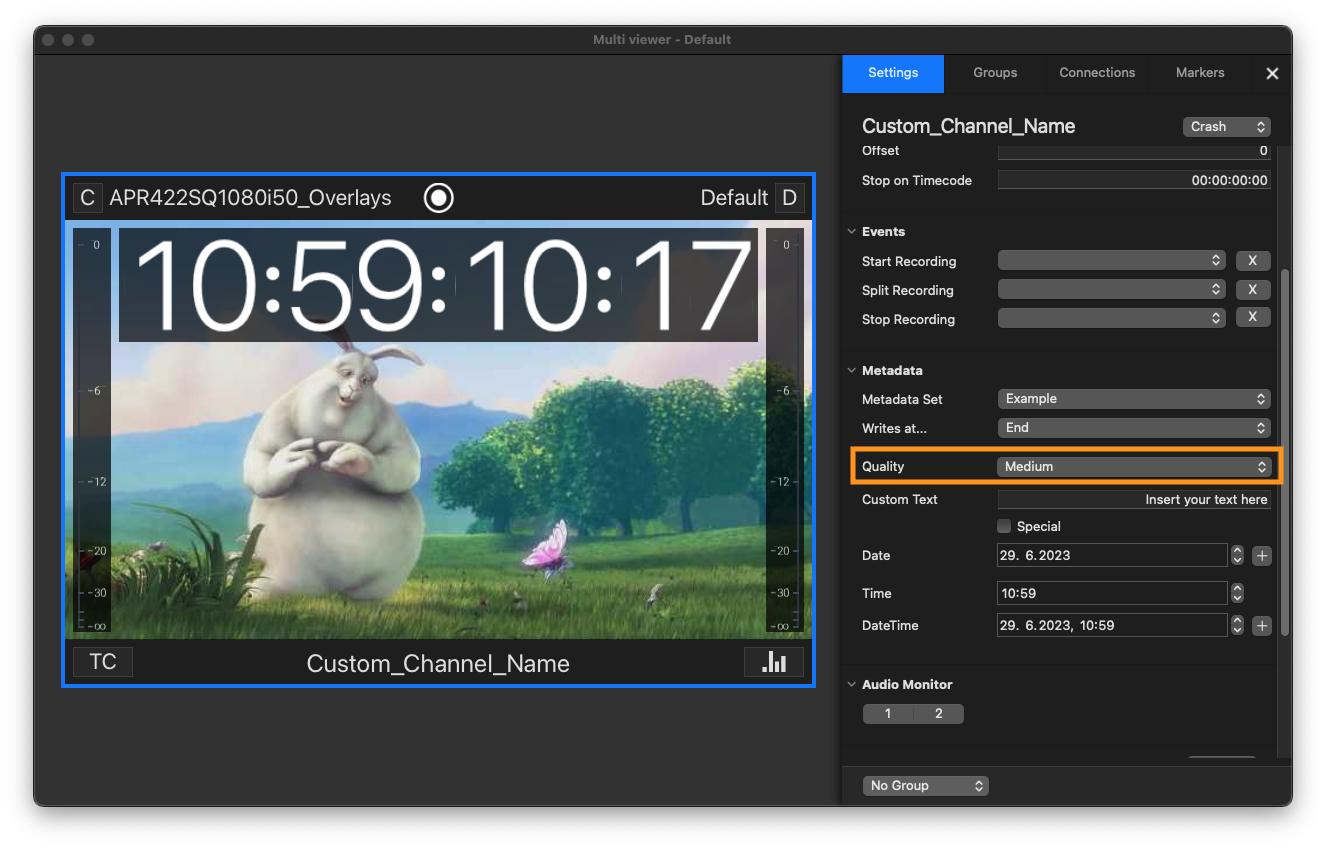Viewport: 1326px width, 848px height.
Task: Clear the Split Recording event with X
Action: (x=1253, y=289)
